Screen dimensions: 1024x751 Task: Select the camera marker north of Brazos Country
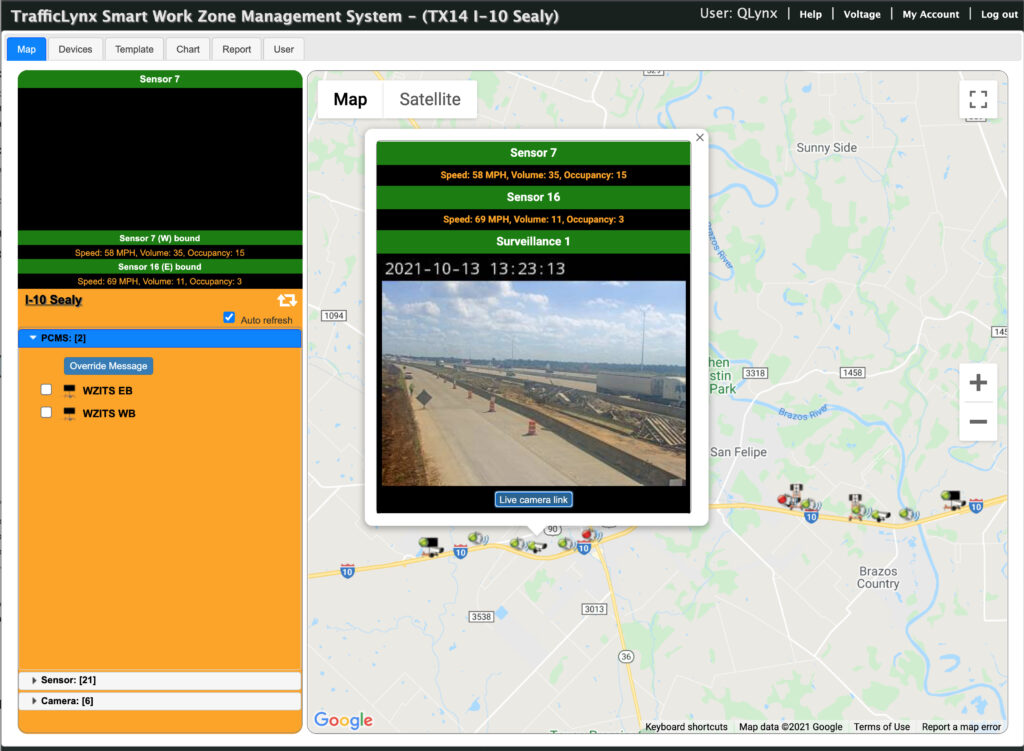pos(880,515)
